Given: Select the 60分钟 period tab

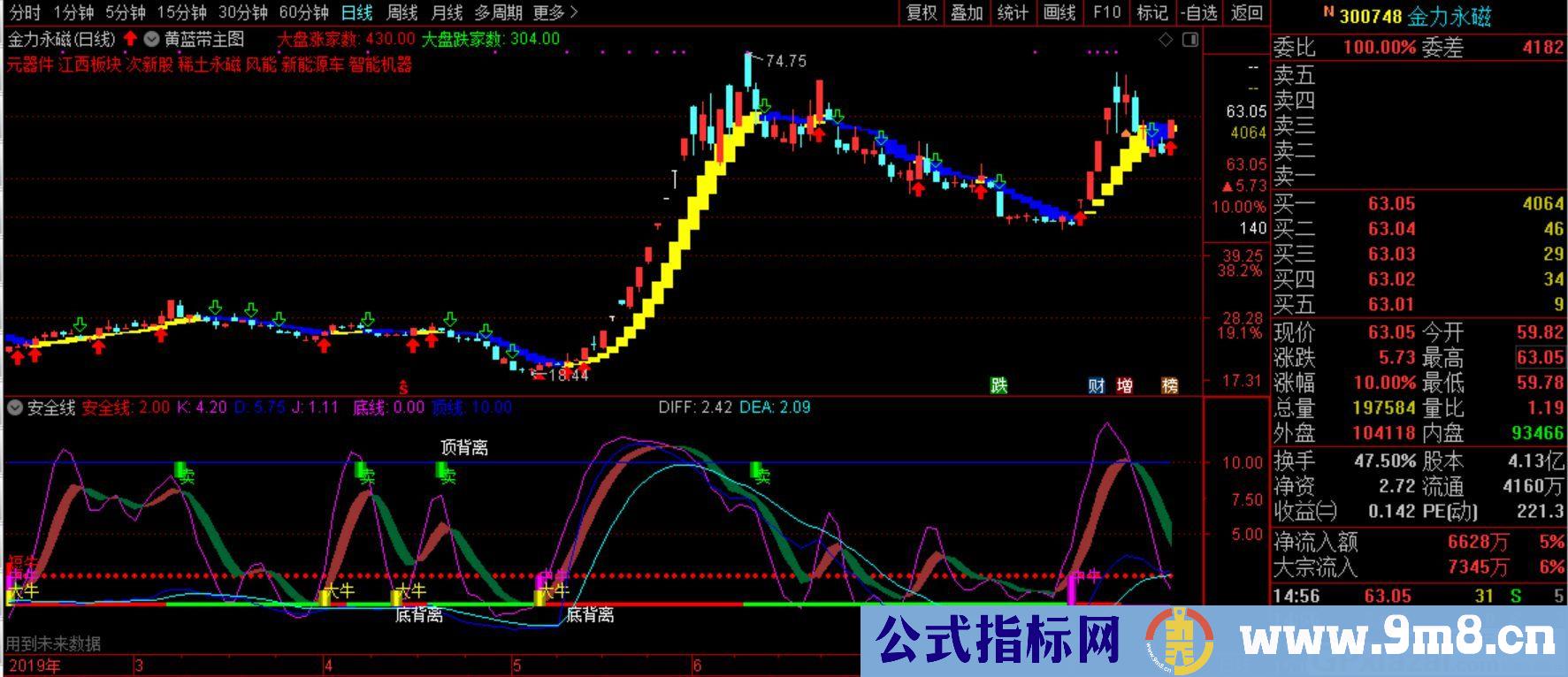Looking at the screenshot, I should pyautogui.click(x=303, y=12).
